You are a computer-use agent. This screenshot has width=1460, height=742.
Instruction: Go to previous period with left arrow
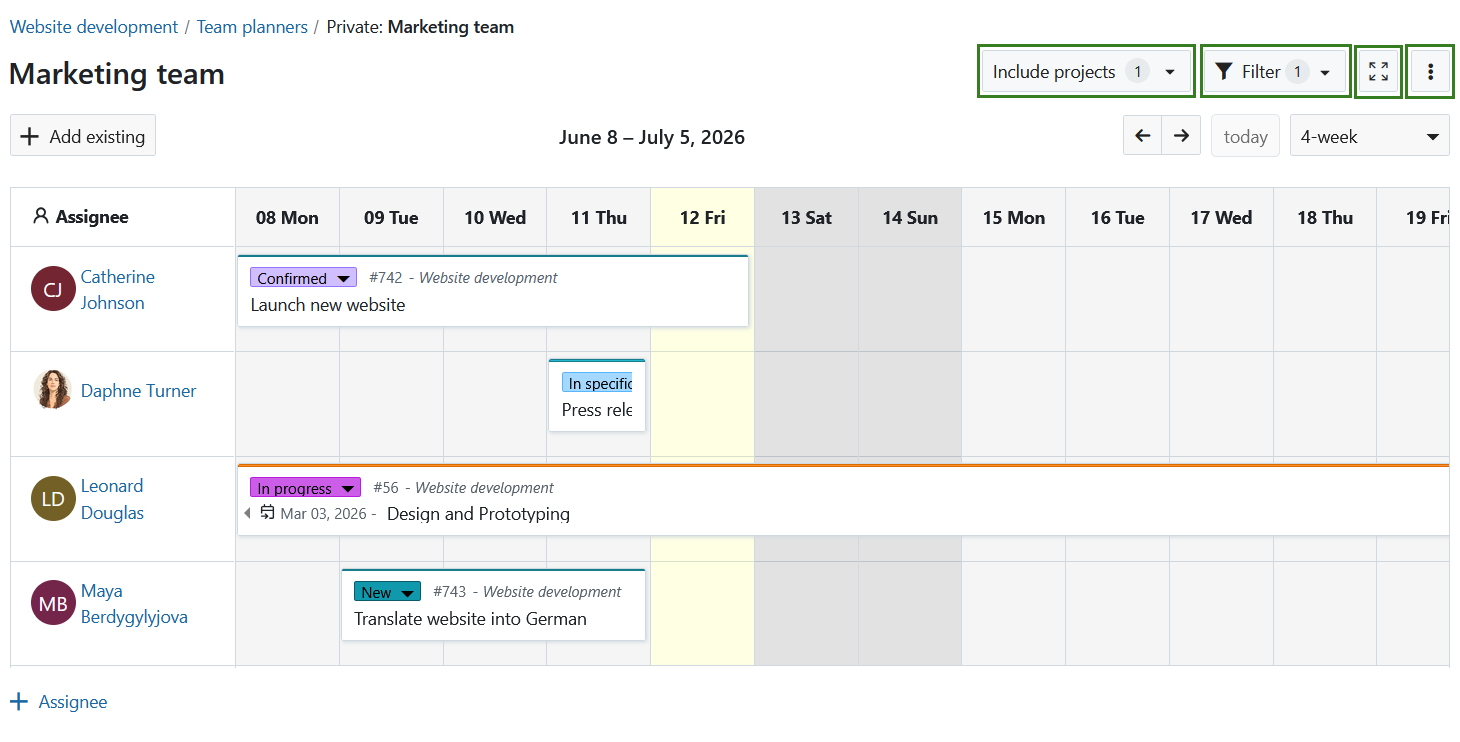click(1143, 136)
